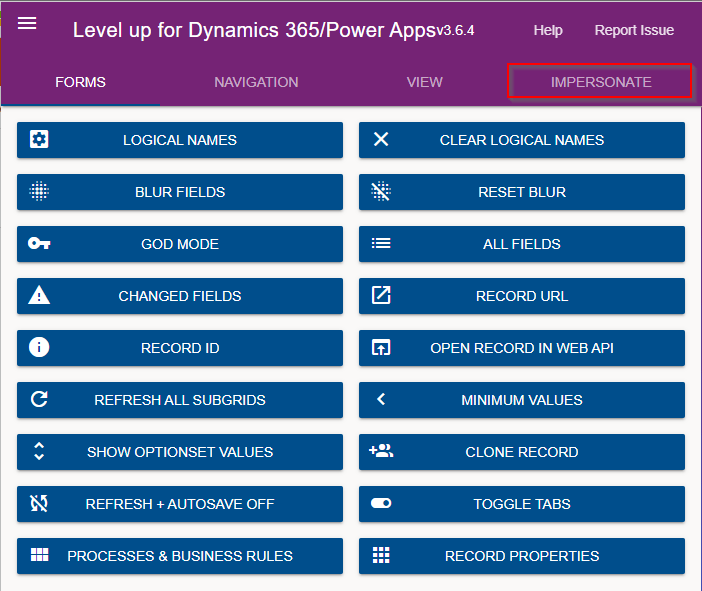Open the Help link
The image size is (702, 591).
(x=547, y=31)
